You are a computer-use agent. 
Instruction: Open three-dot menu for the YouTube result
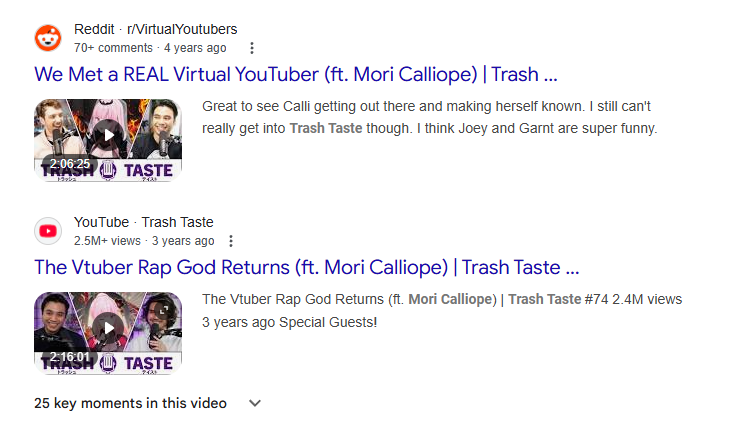231,241
